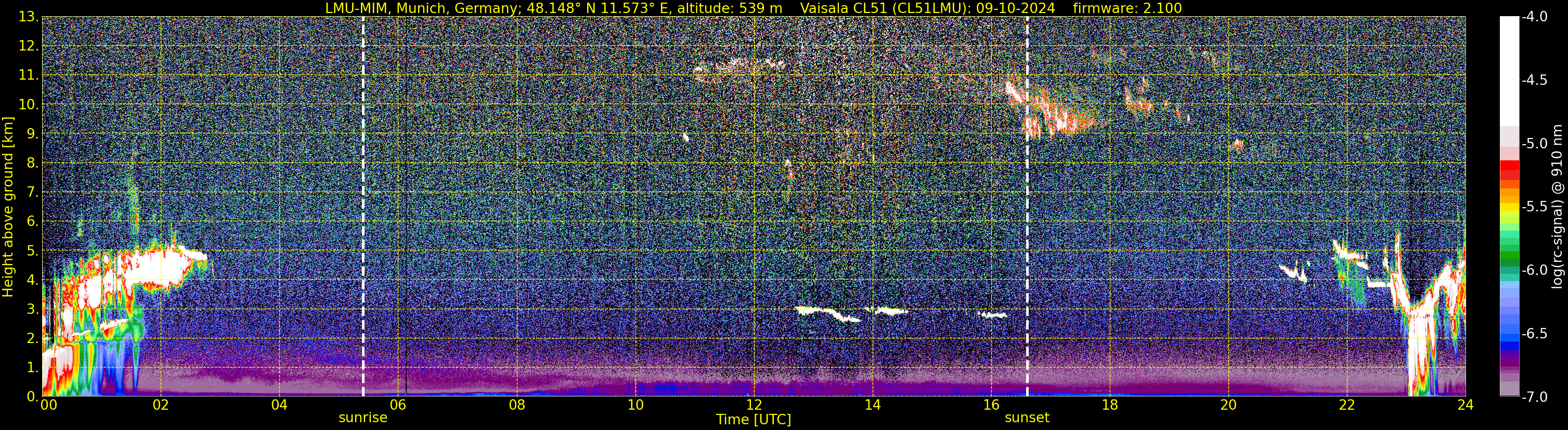Click the blue band of the colorbar near -6.5

[x=1510, y=338]
